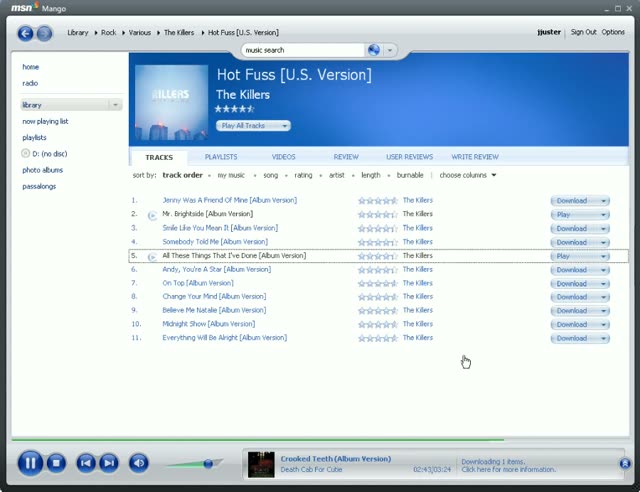Switch to the PLAYLISTS tab
Image resolution: width=640 pixels, height=492 pixels.
pos(221,157)
